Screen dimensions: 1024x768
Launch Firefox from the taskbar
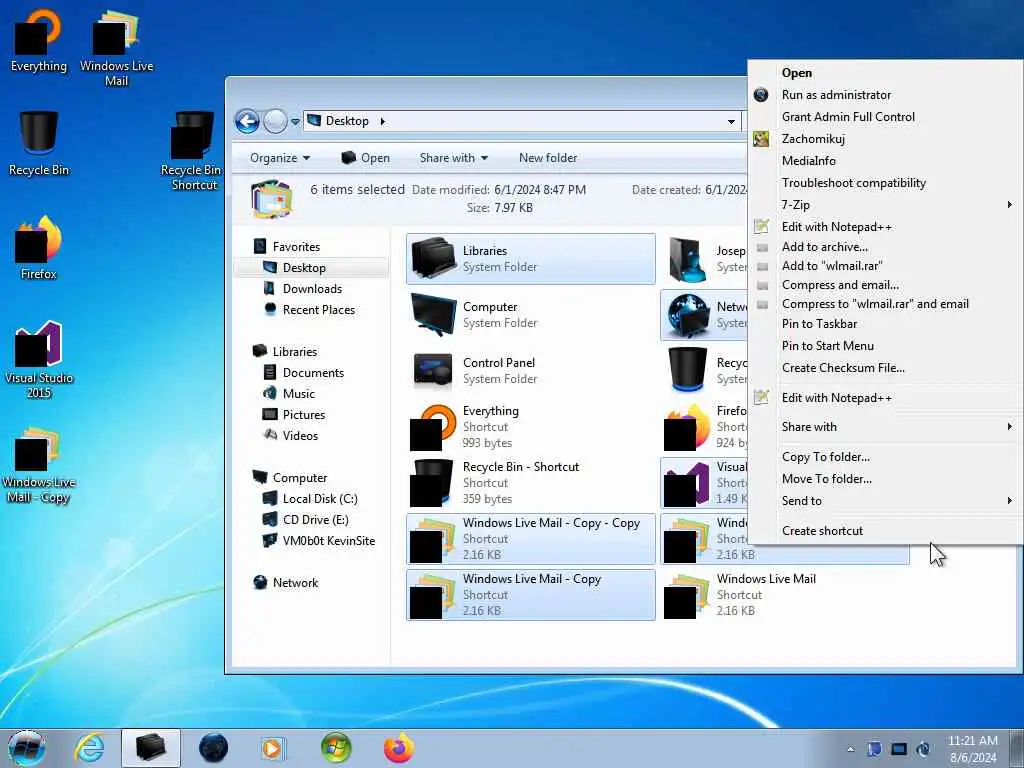399,748
